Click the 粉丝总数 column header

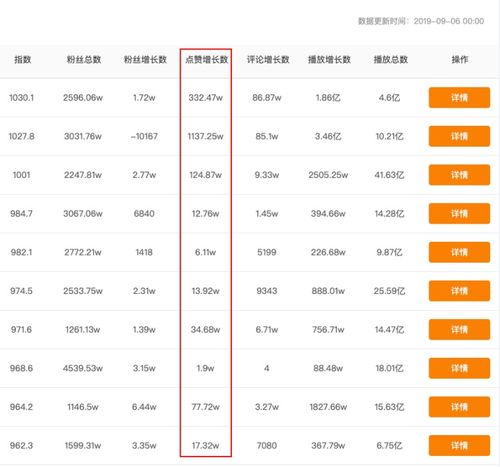pyautogui.click(x=84, y=60)
